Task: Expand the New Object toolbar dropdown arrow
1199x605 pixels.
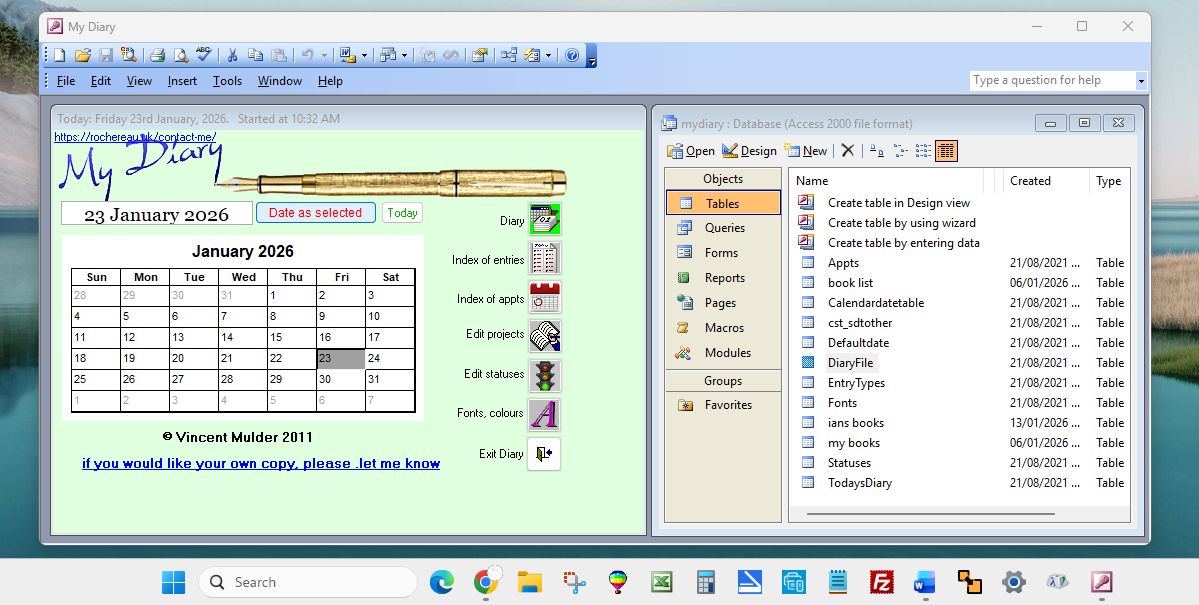Action: coord(549,55)
